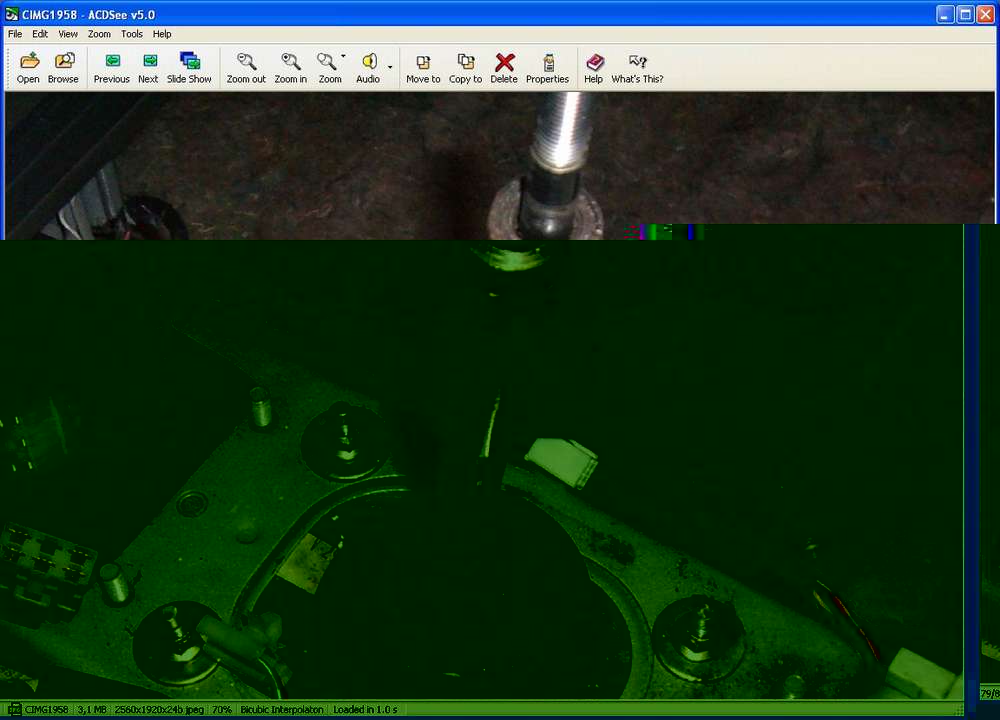Click the Audio speaker icon
Viewport: 1000px width, 720px height.
coord(368,68)
